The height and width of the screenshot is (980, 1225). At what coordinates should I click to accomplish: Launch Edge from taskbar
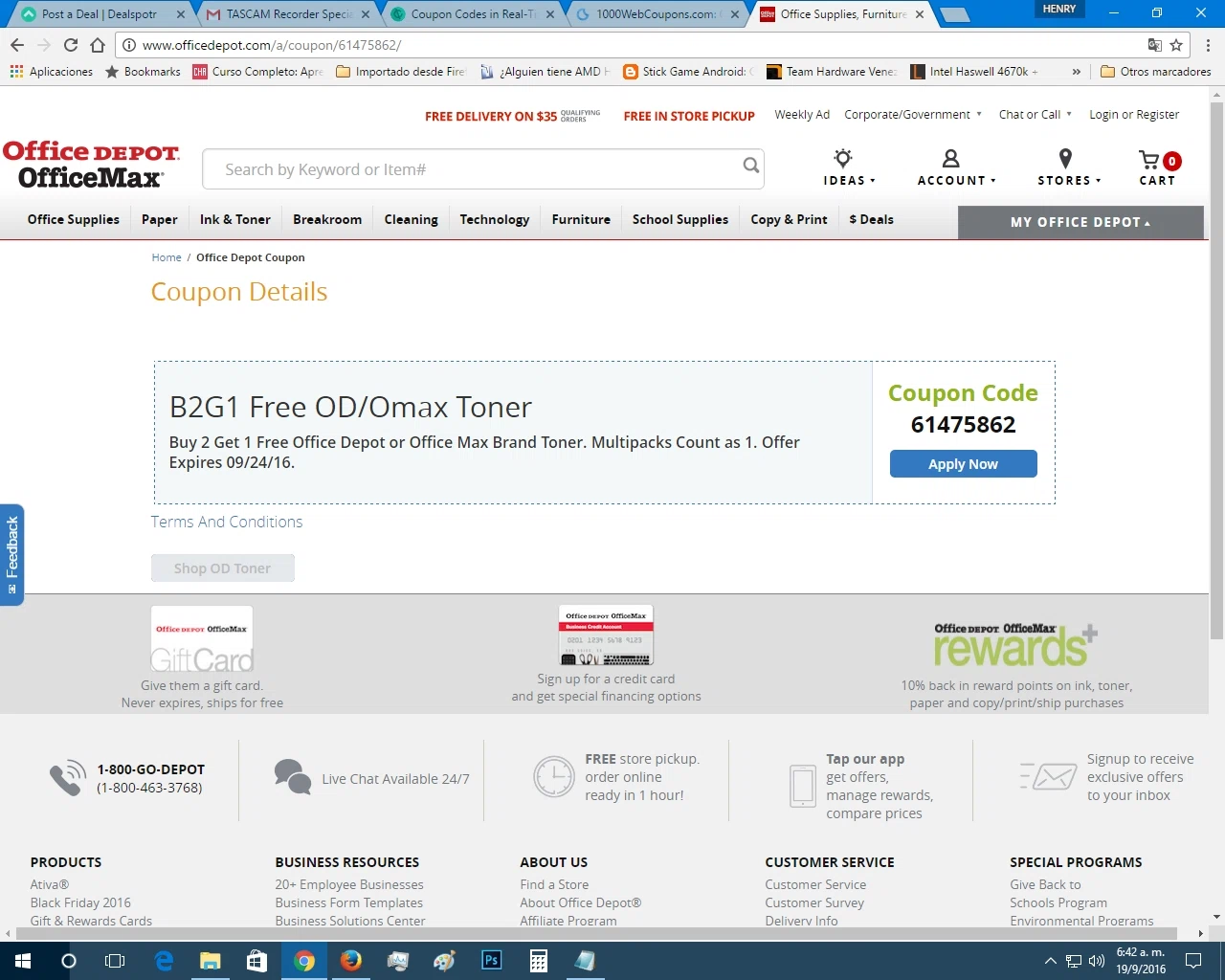164,961
